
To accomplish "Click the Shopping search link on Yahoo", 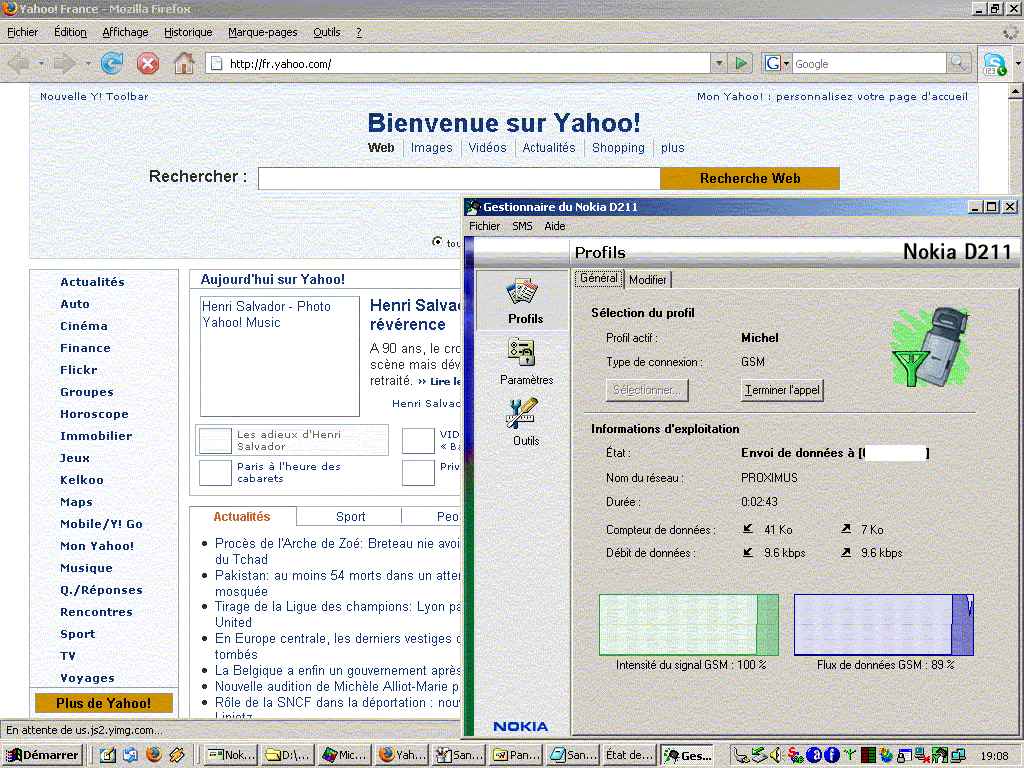I will 618,148.
